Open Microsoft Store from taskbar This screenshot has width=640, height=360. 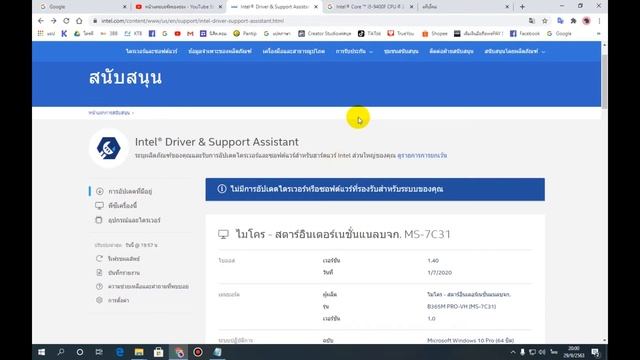pos(158,352)
